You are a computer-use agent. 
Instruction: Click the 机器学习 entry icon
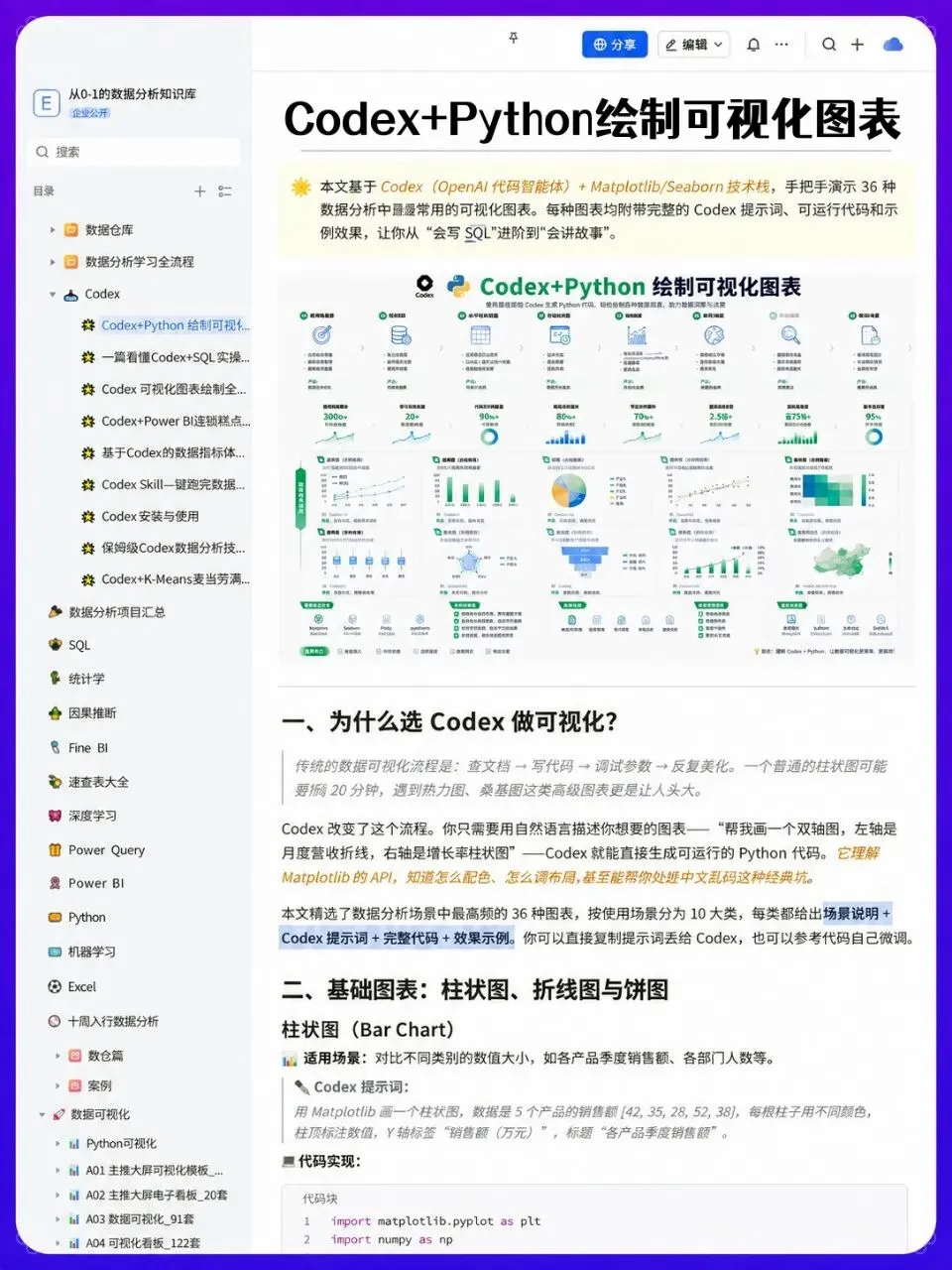click(56, 952)
